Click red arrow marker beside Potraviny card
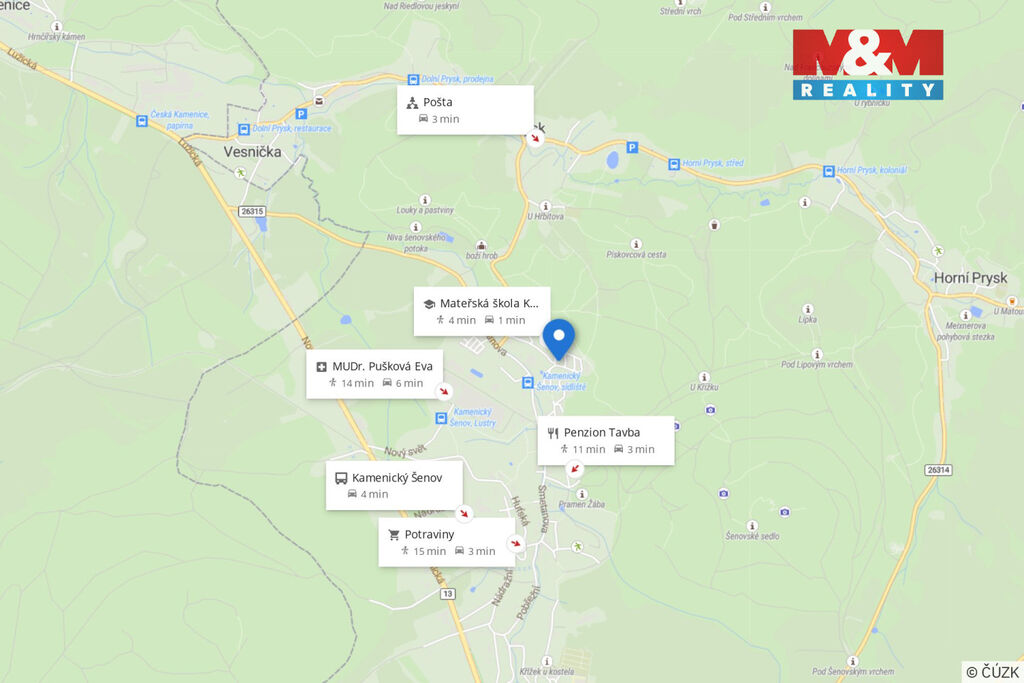The height and width of the screenshot is (683, 1024). [515, 543]
